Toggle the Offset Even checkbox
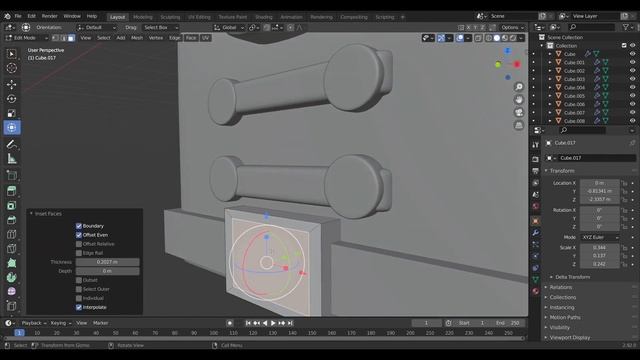Viewport: 640px width, 360px height. 79,235
